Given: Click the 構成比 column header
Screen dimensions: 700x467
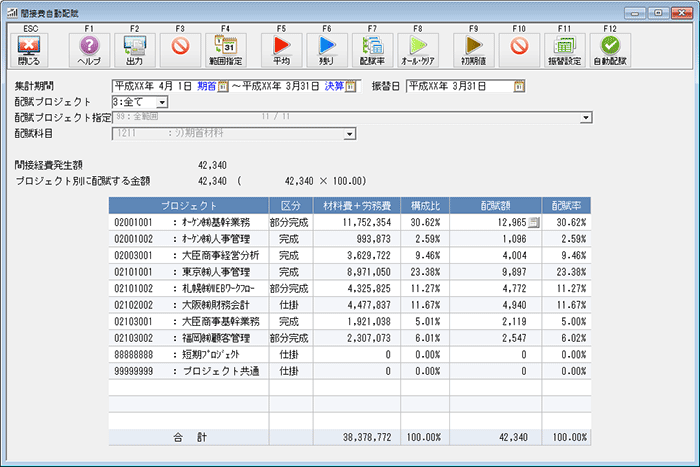Looking at the screenshot, I should [425, 205].
